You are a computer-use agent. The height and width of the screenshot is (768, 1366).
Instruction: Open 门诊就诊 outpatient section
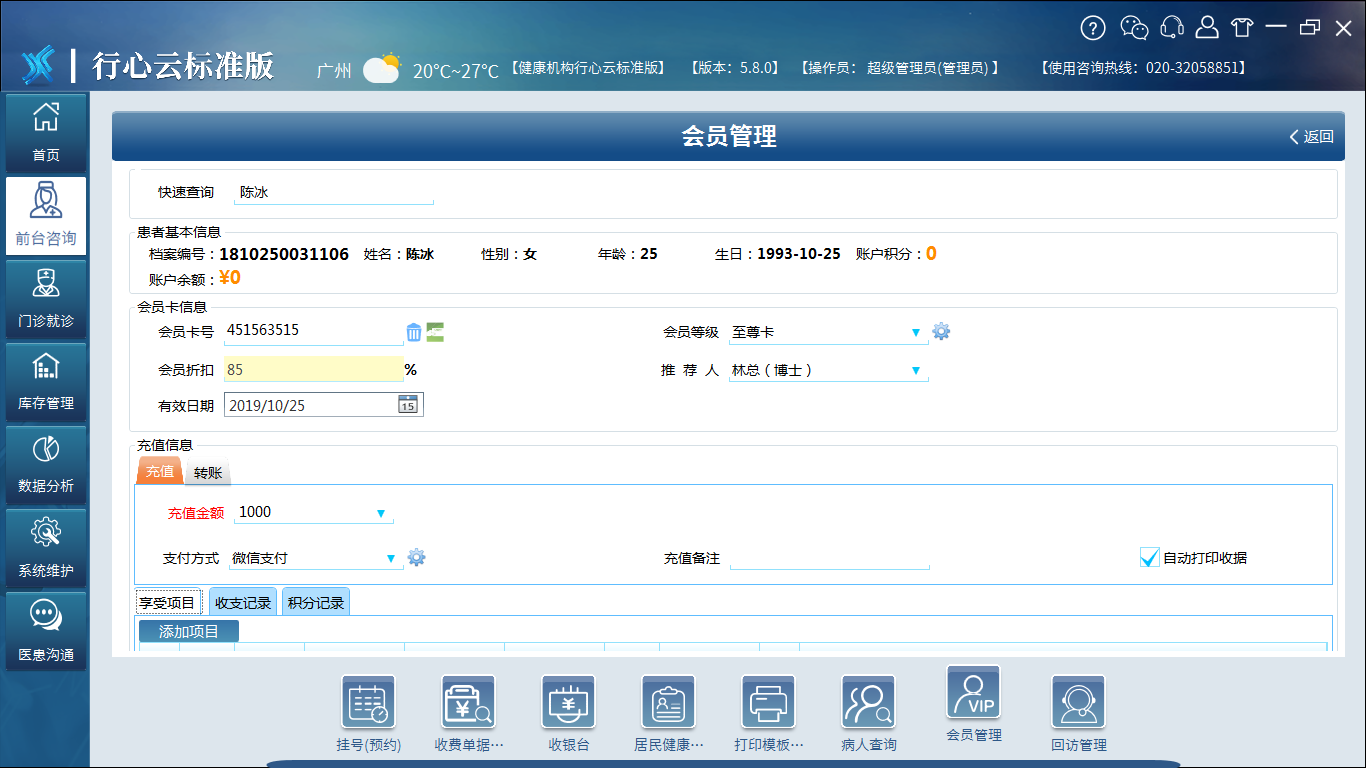[x=46, y=298]
